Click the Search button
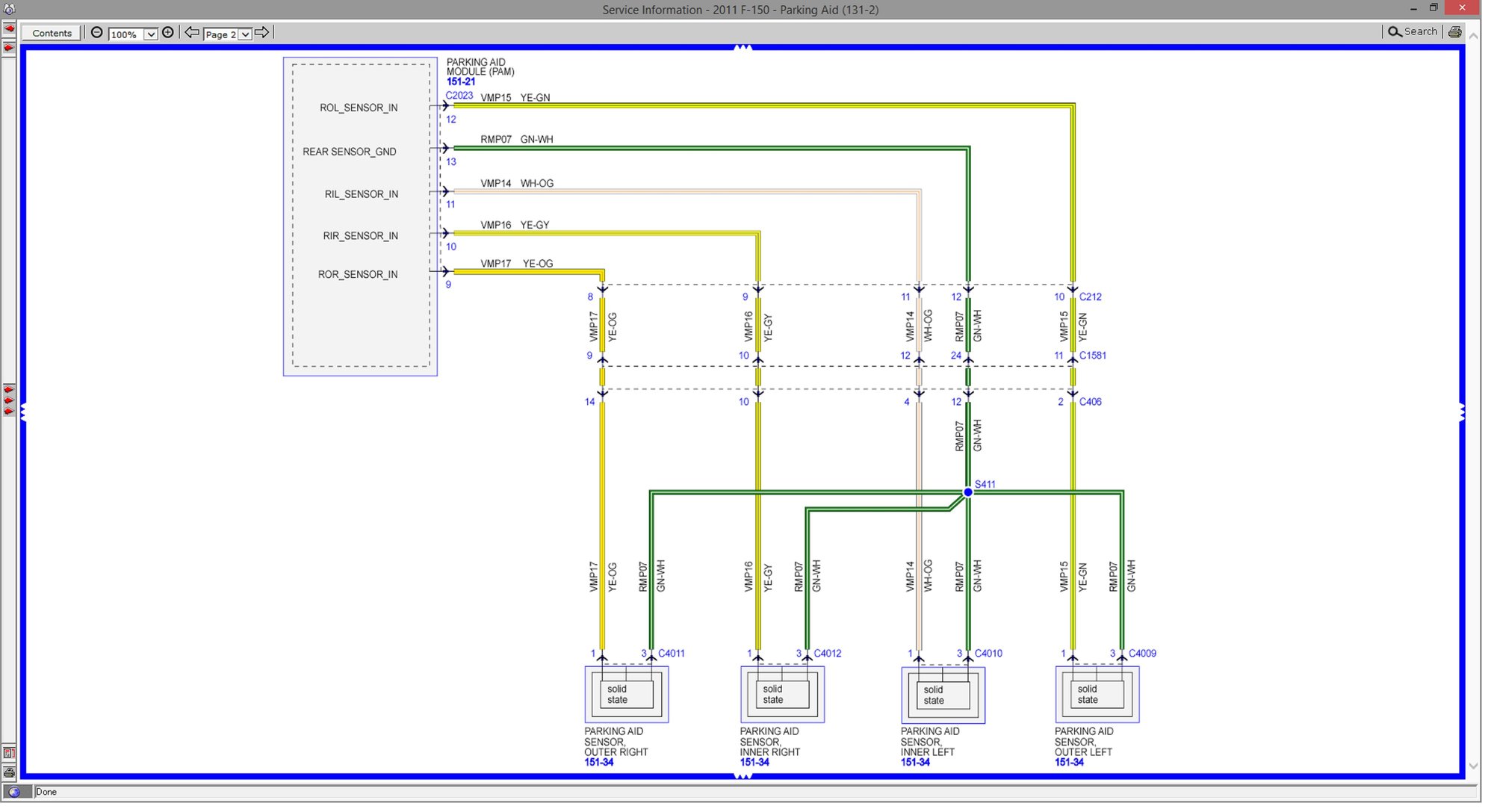This screenshot has height=812, width=1494. click(x=1413, y=31)
